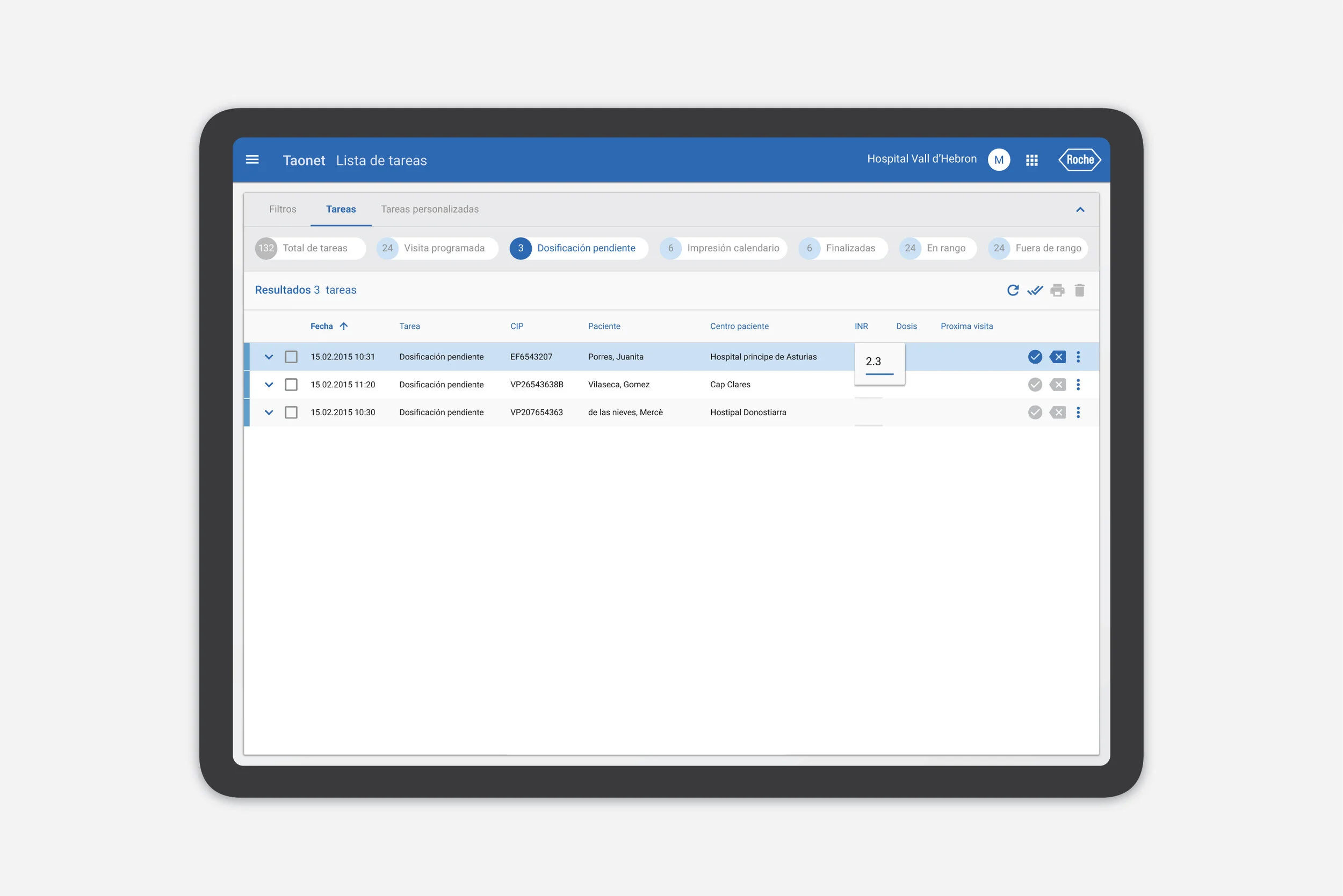Confirm task for Porres, Juanita with checkmark
The height and width of the screenshot is (896, 1343).
pos(1035,357)
